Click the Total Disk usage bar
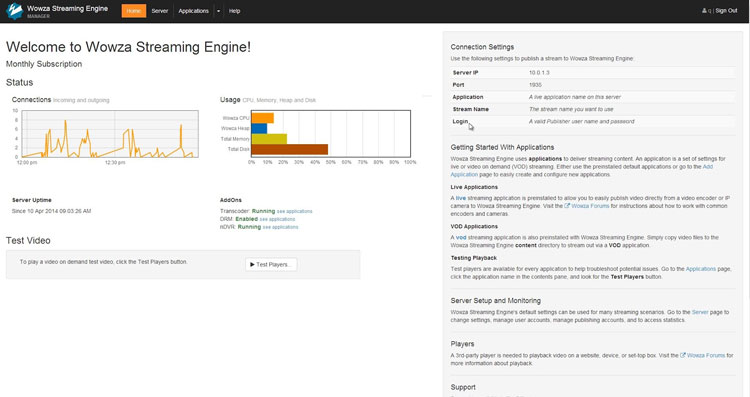Screen dimensions: 750x397 (289, 149)
